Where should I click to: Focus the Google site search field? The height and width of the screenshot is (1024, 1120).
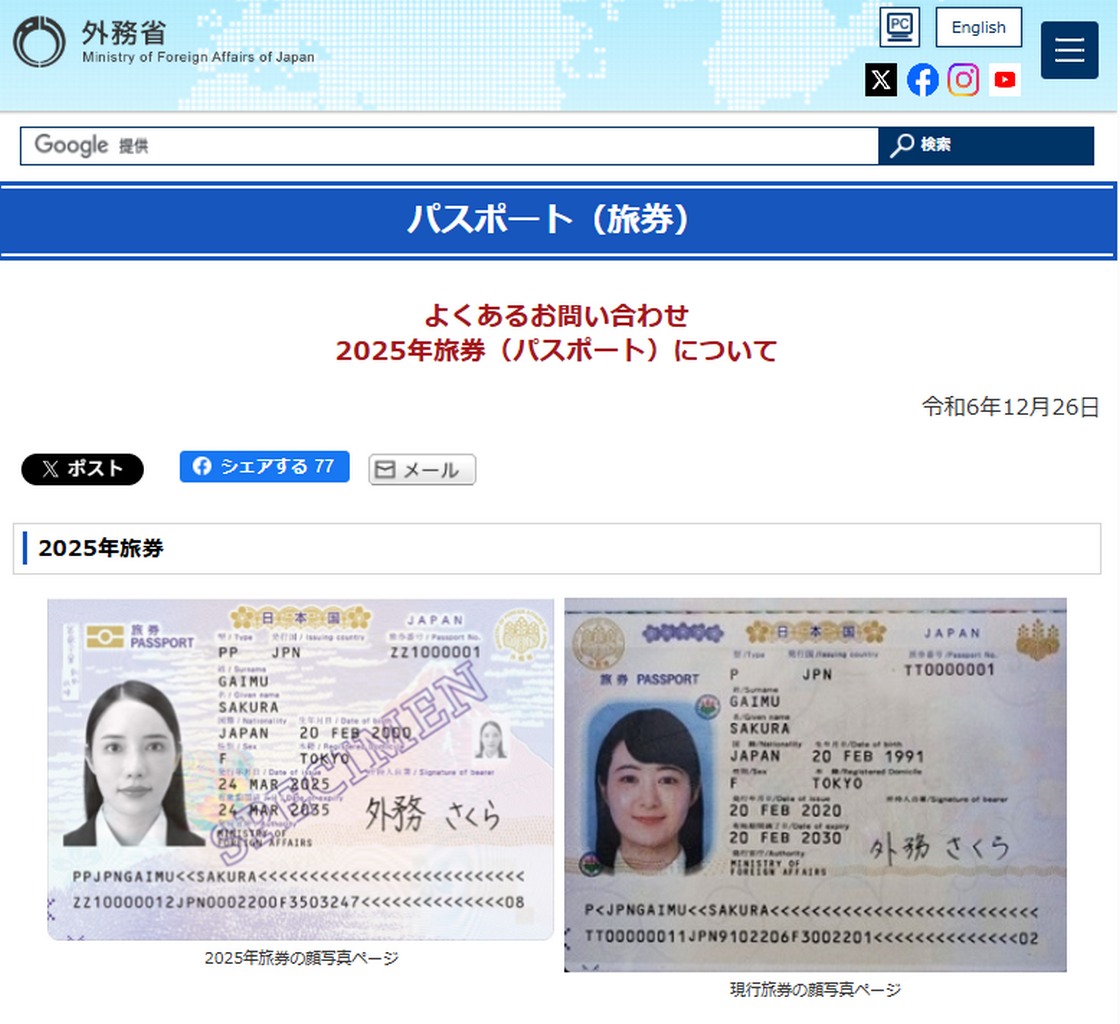coord(449,146)
